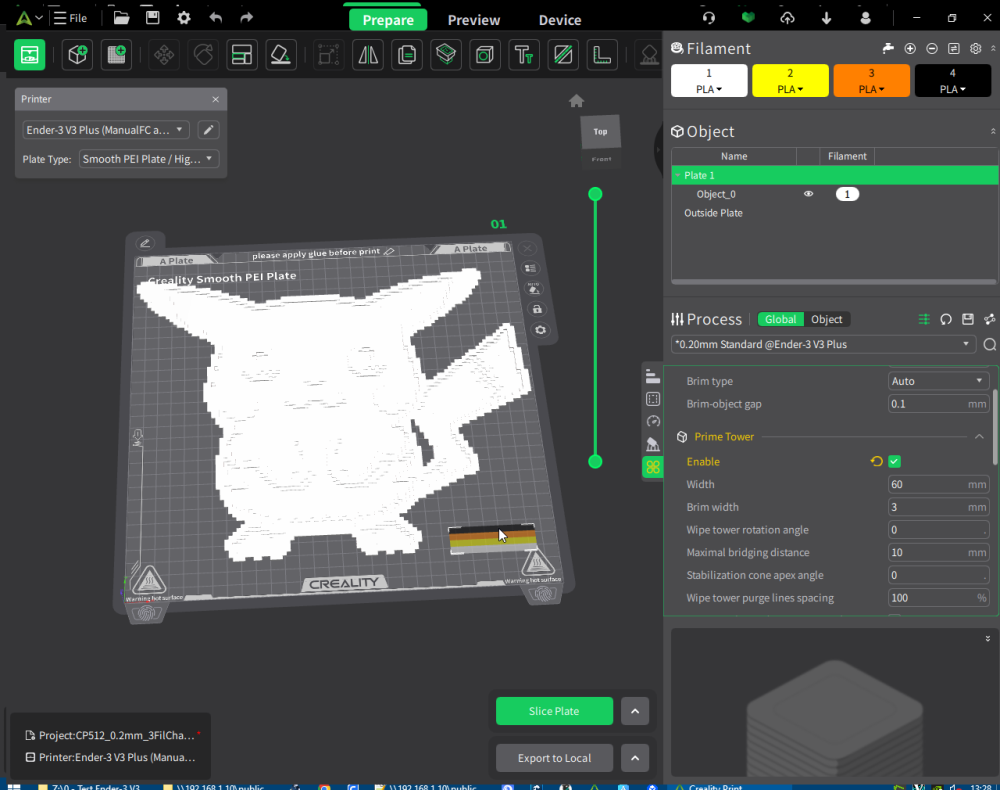Image resolution: width=1000 pixels, height=790 pixels.
Task: Select the orange filament 3 swatch
Action: [x=871, y=81]
